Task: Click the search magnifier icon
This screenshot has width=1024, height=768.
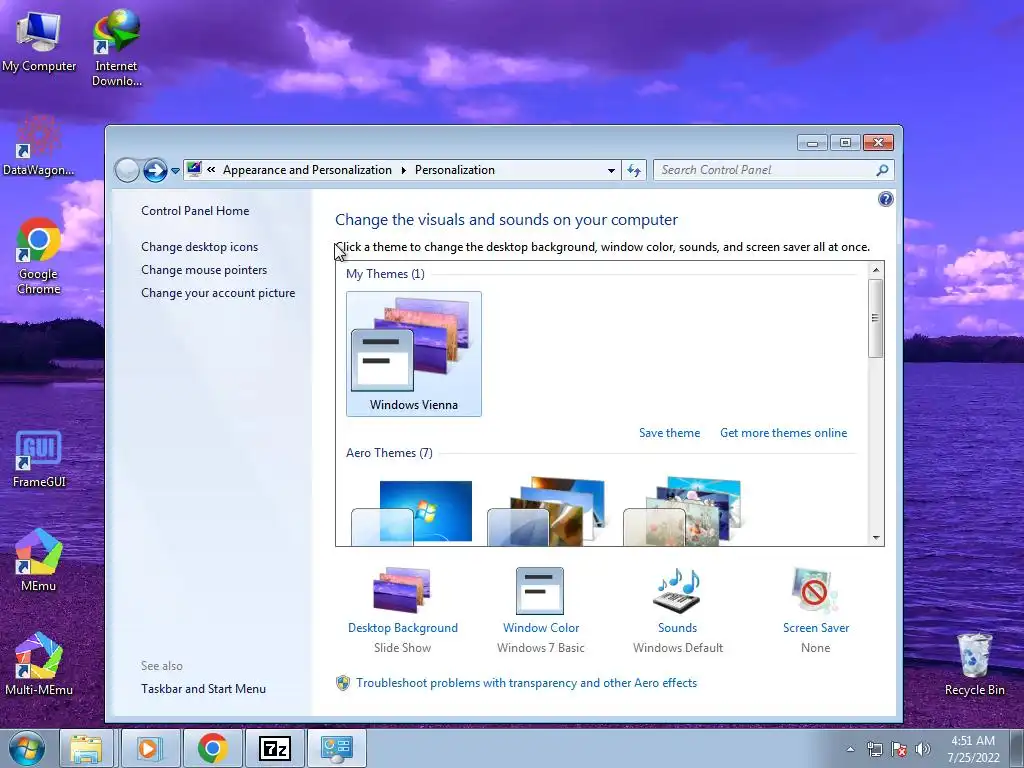Action: tap(882, 170)
